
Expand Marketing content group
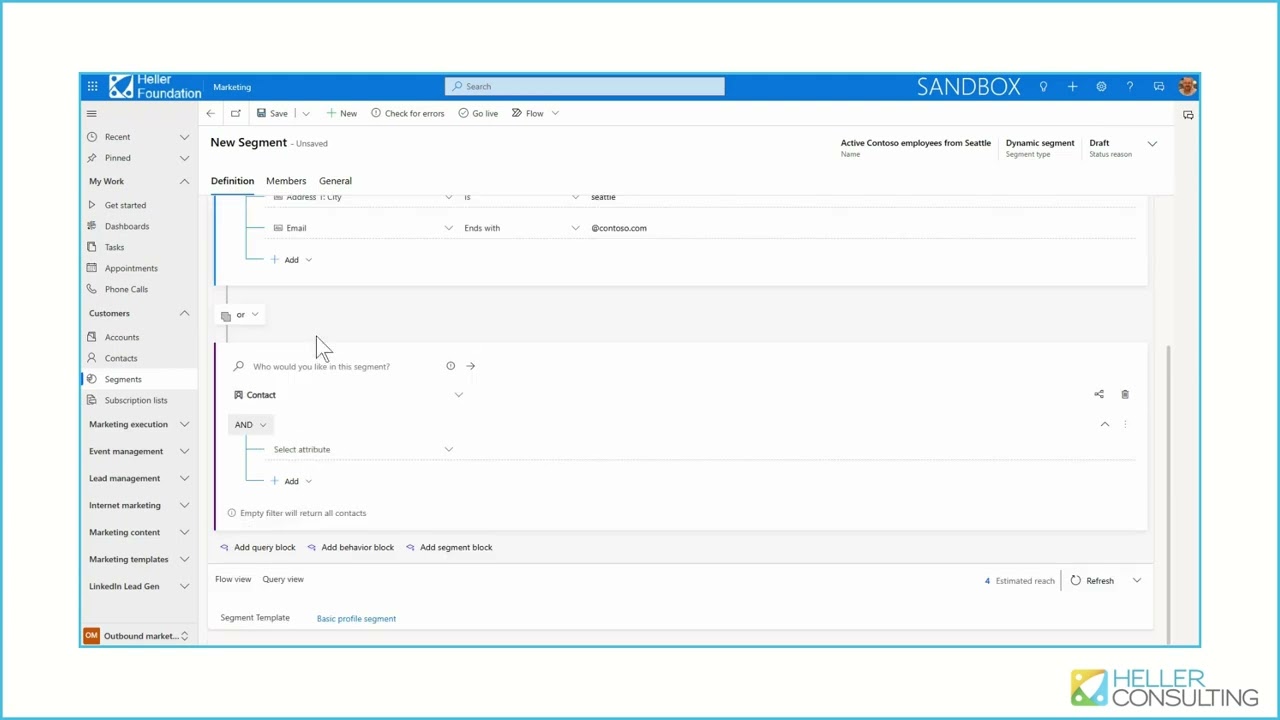pyautogui.click(x=184, y=532)
